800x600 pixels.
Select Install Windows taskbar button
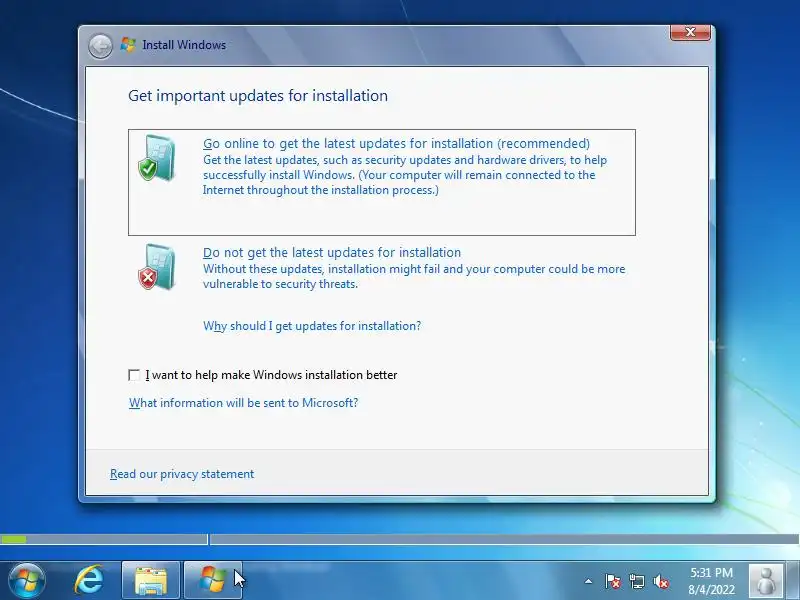pyautogui.click(x=212, y=580)
